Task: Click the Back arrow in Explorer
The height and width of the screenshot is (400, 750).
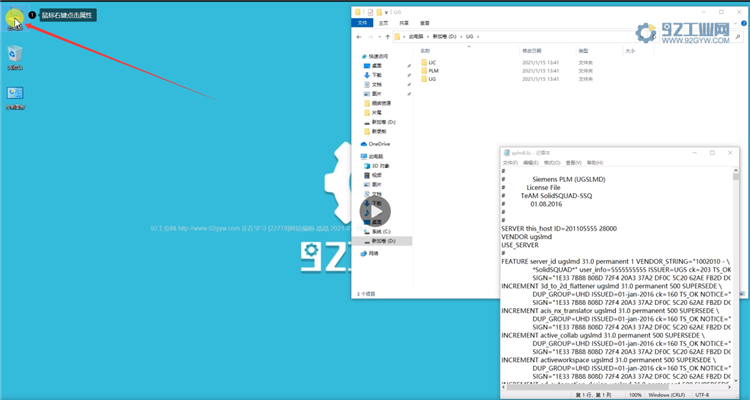Action: pyautogui.click(x=359, y=37)
